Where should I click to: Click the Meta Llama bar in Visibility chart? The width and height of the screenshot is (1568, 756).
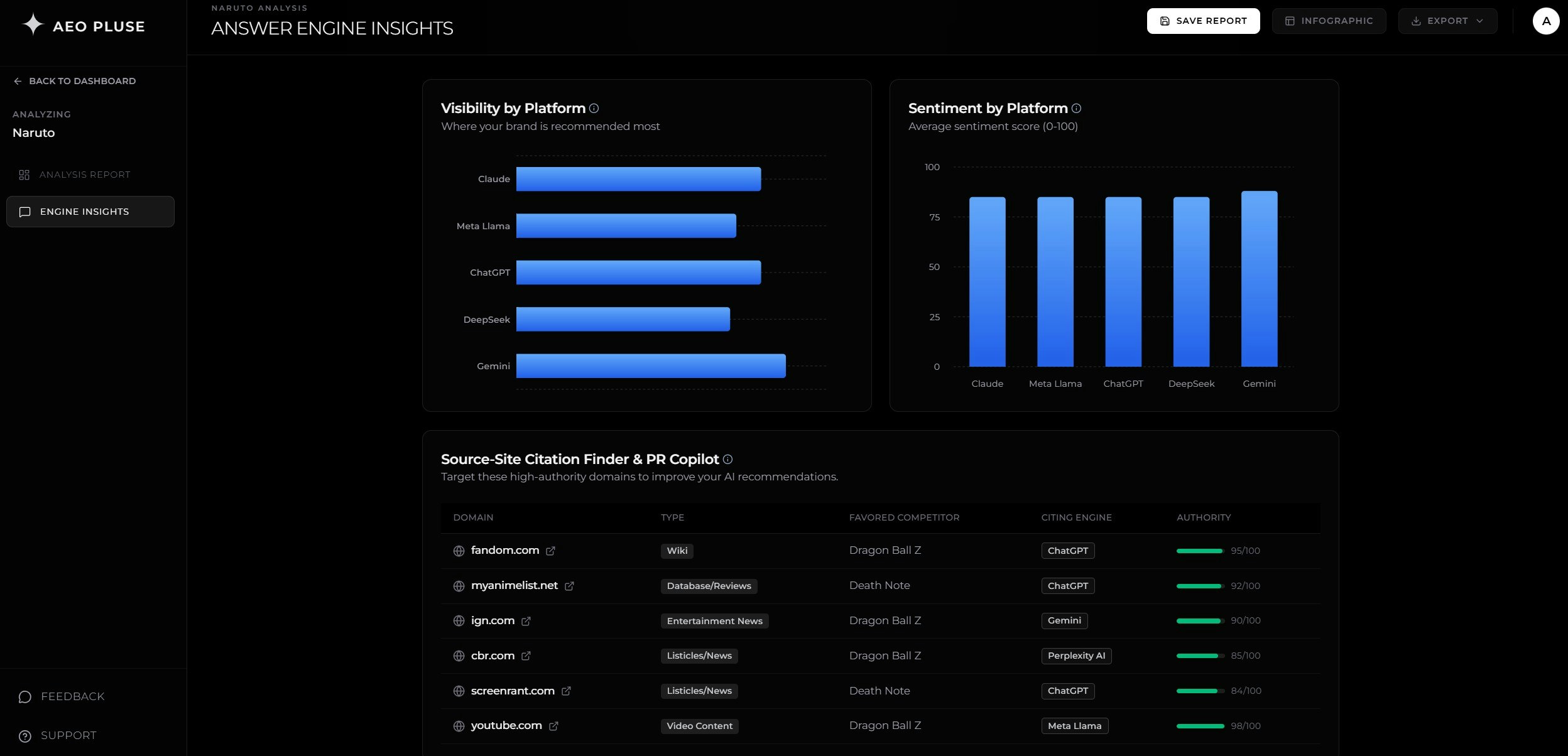[626, 226]
